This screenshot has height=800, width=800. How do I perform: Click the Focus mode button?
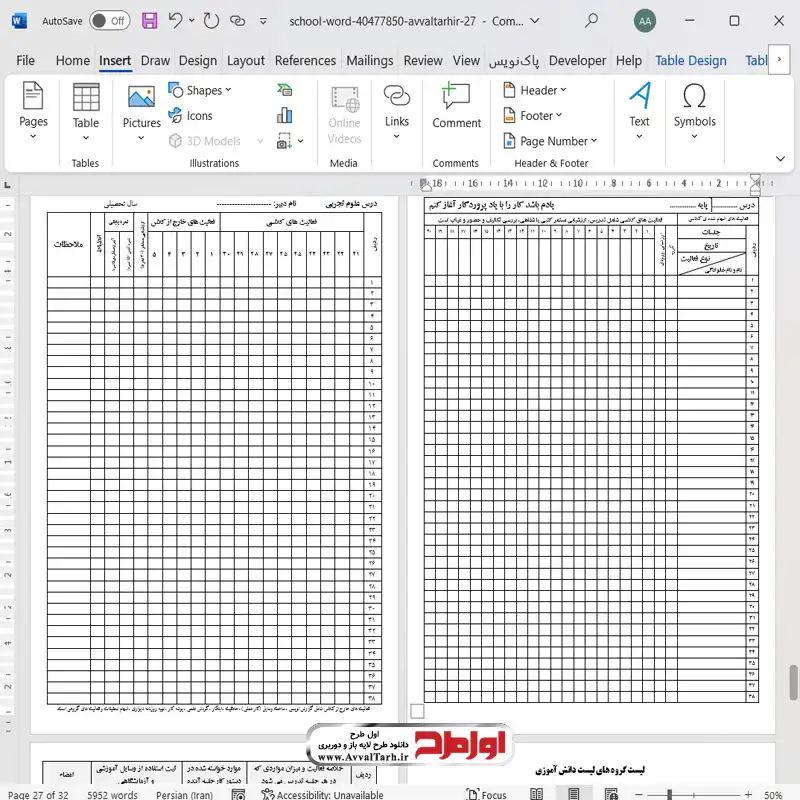(487, 794)
